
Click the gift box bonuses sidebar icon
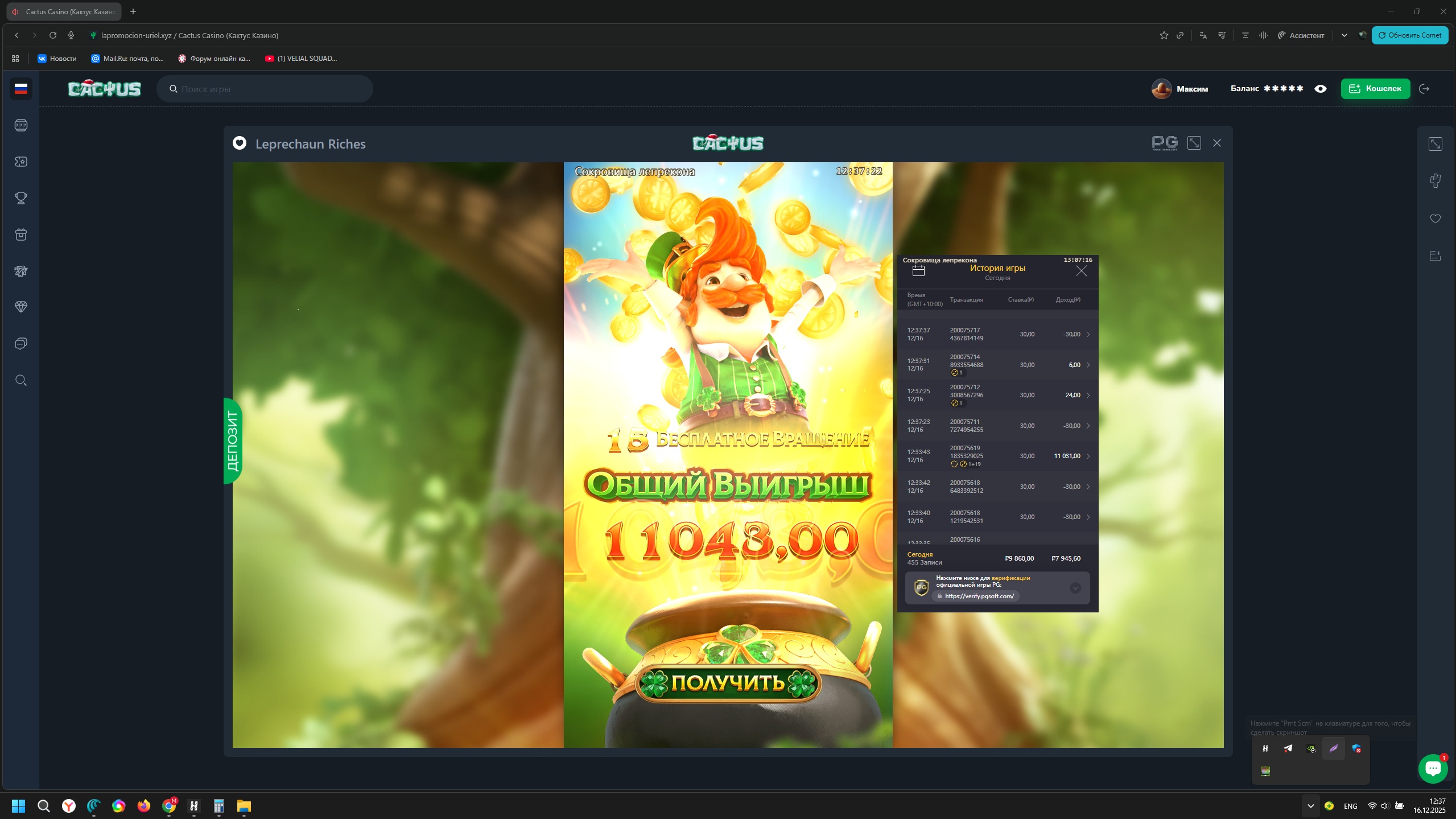(x=21, y=234)
